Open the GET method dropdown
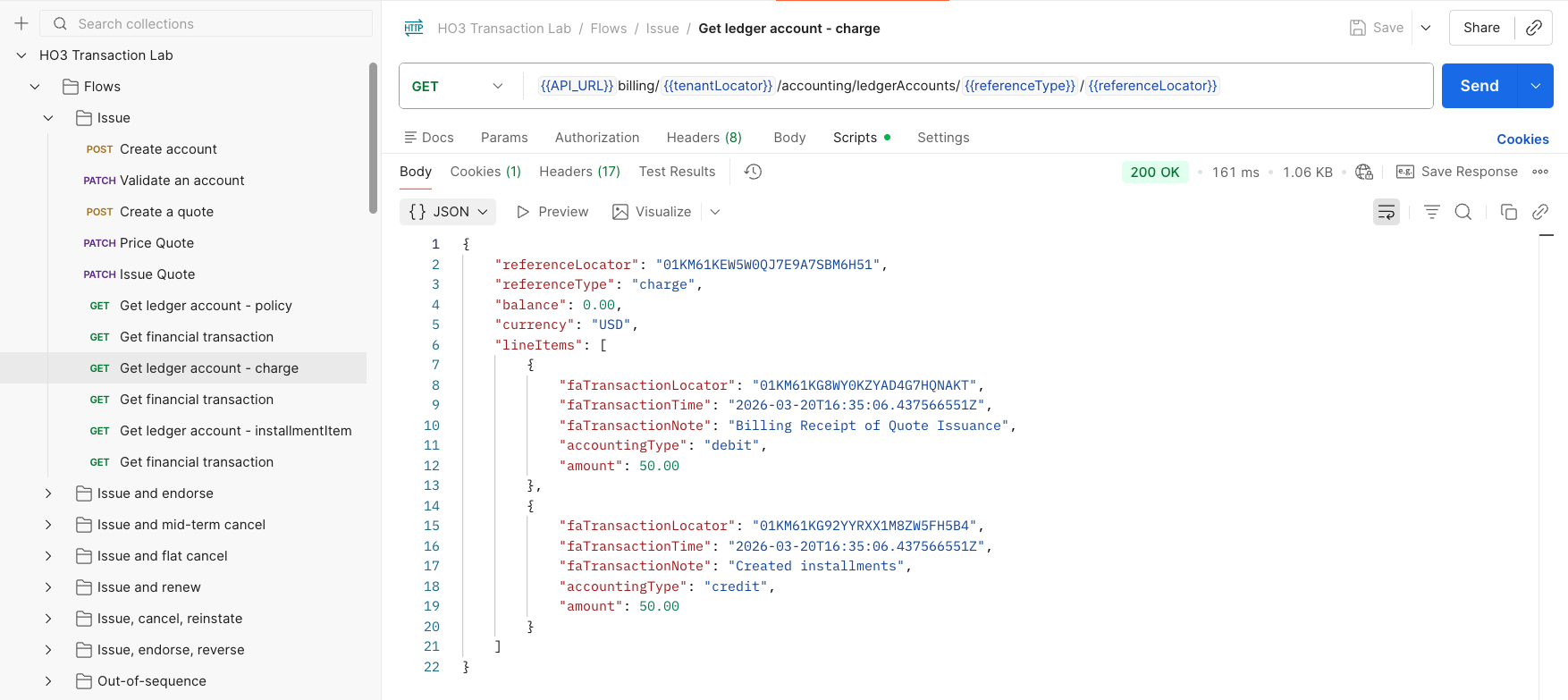This screenshot has width=1568, height=700. coord(459,86)
